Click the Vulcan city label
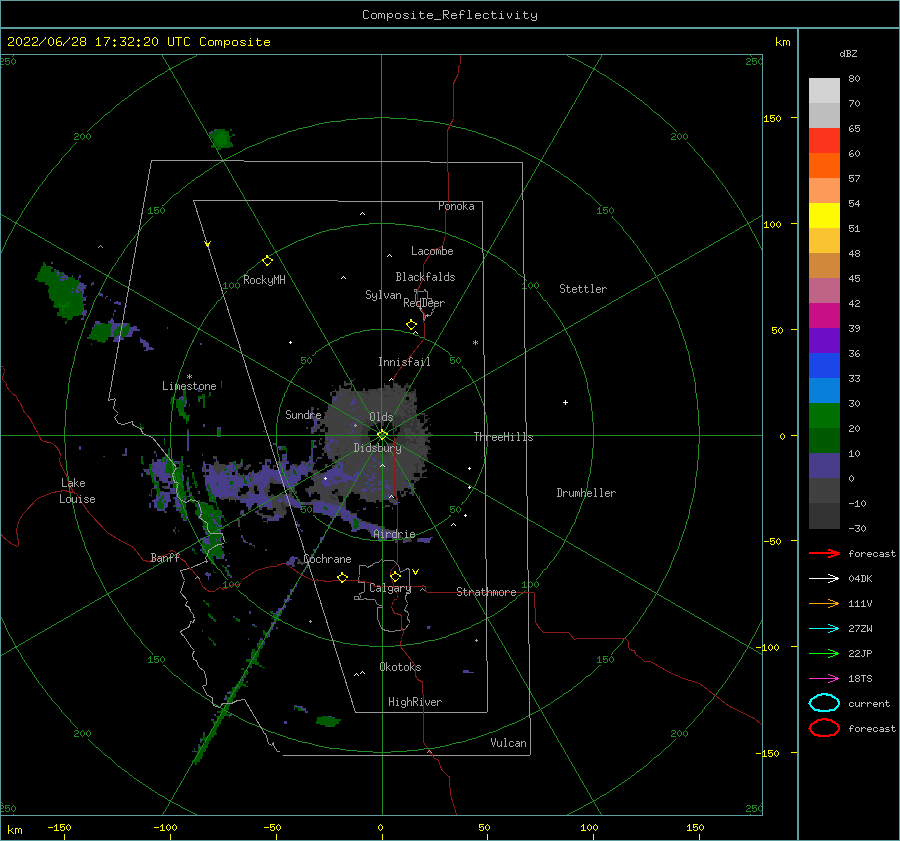 click(508, 743)
